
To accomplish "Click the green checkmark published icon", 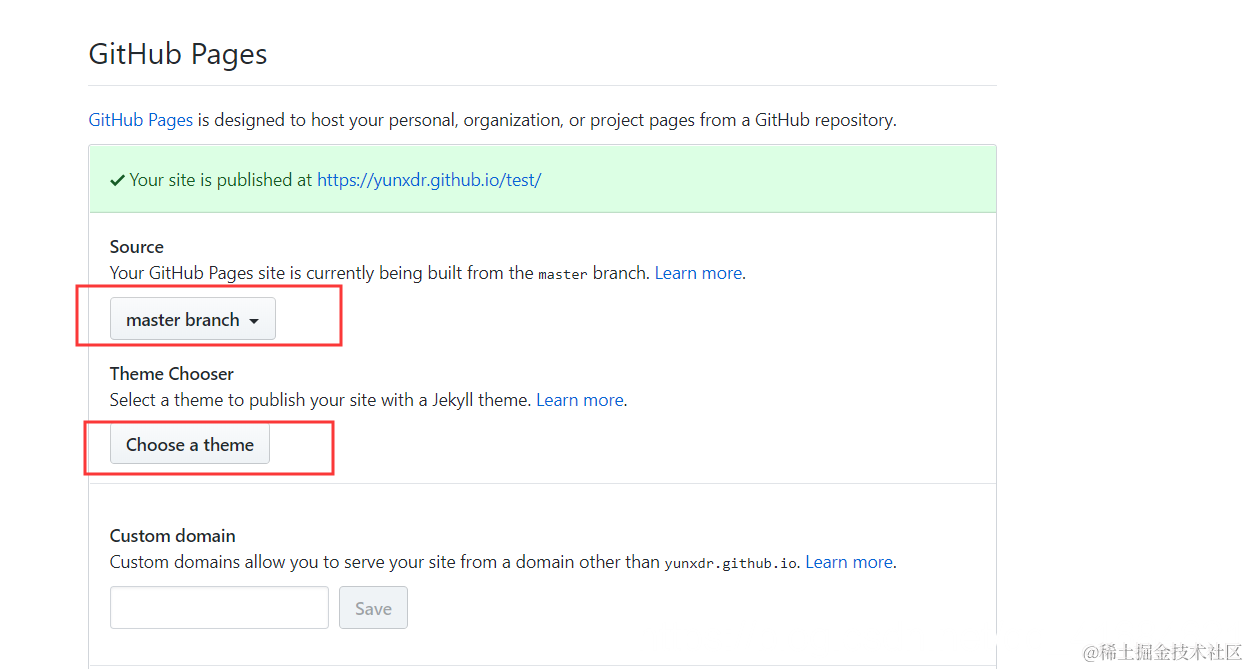I will pos(118,181).
